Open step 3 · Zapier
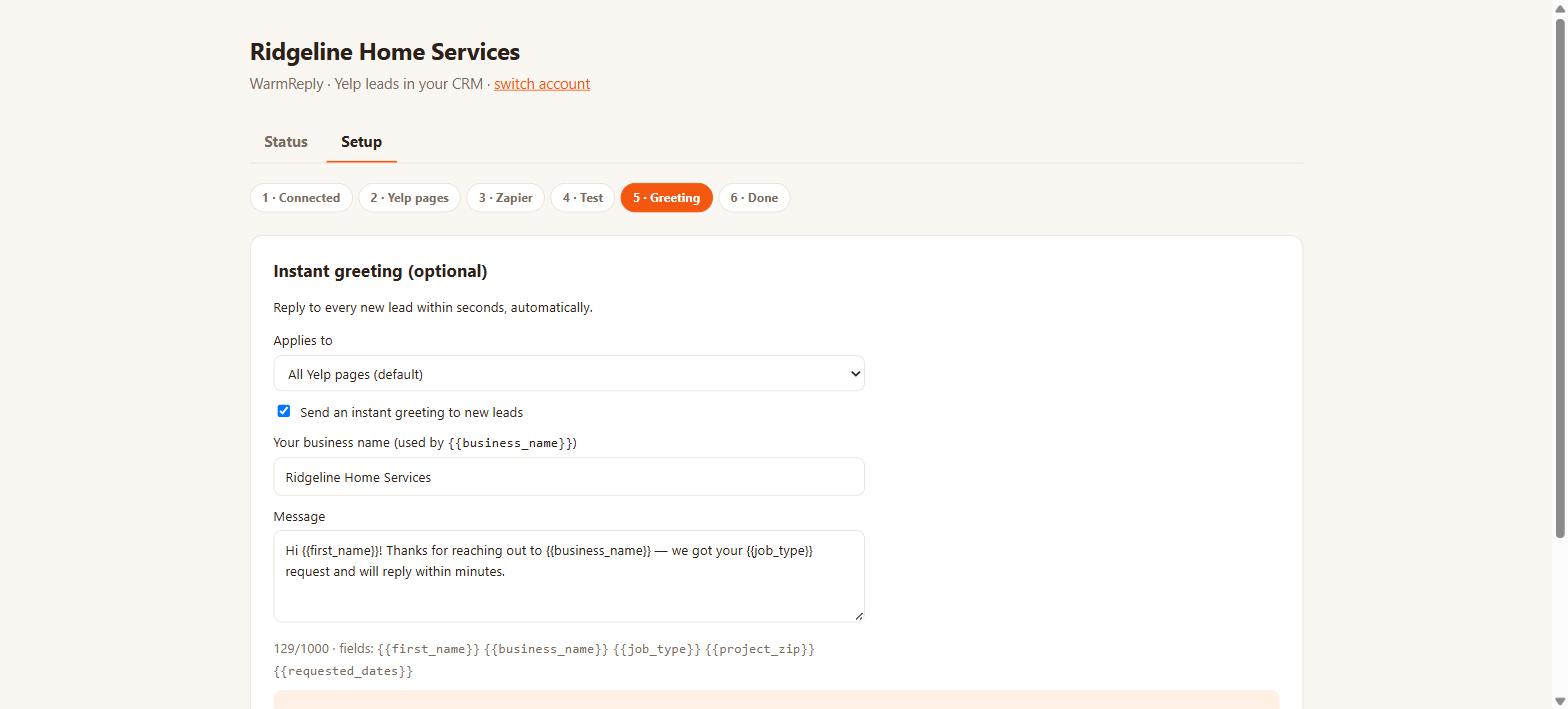Screen dimensions: 1568x709 click(505, 198)
